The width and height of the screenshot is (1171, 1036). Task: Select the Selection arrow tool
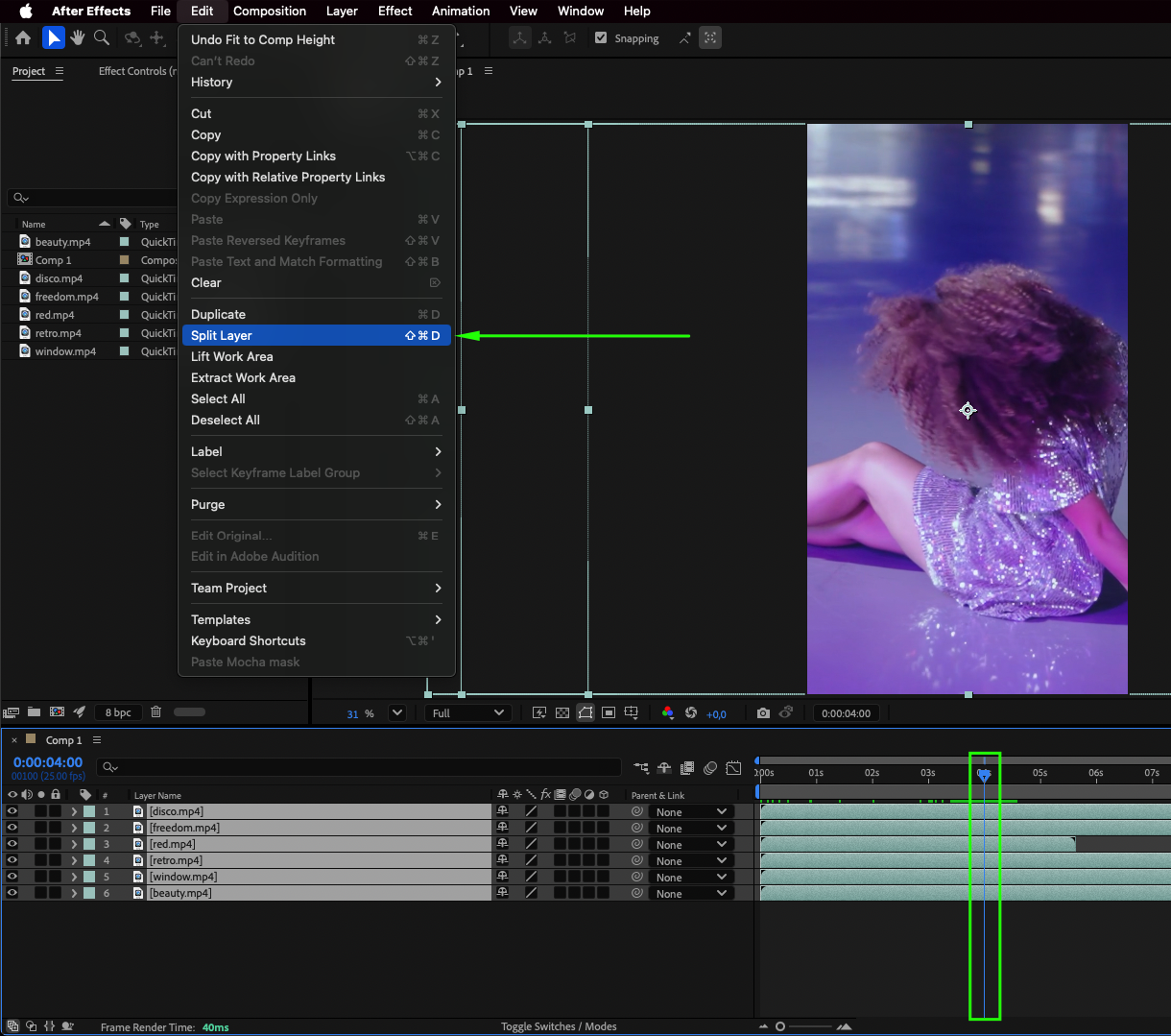click(x=53, y=38)
